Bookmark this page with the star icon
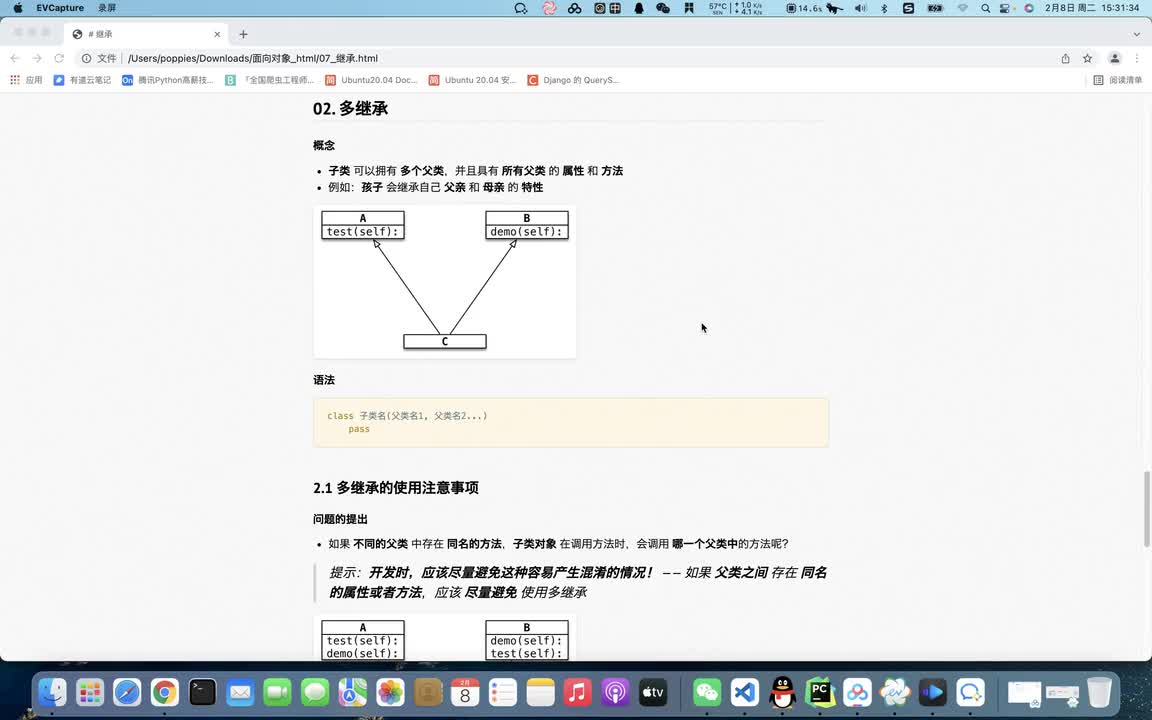The width and height of the screenshot is (1152, 720). click(1087, 58)
